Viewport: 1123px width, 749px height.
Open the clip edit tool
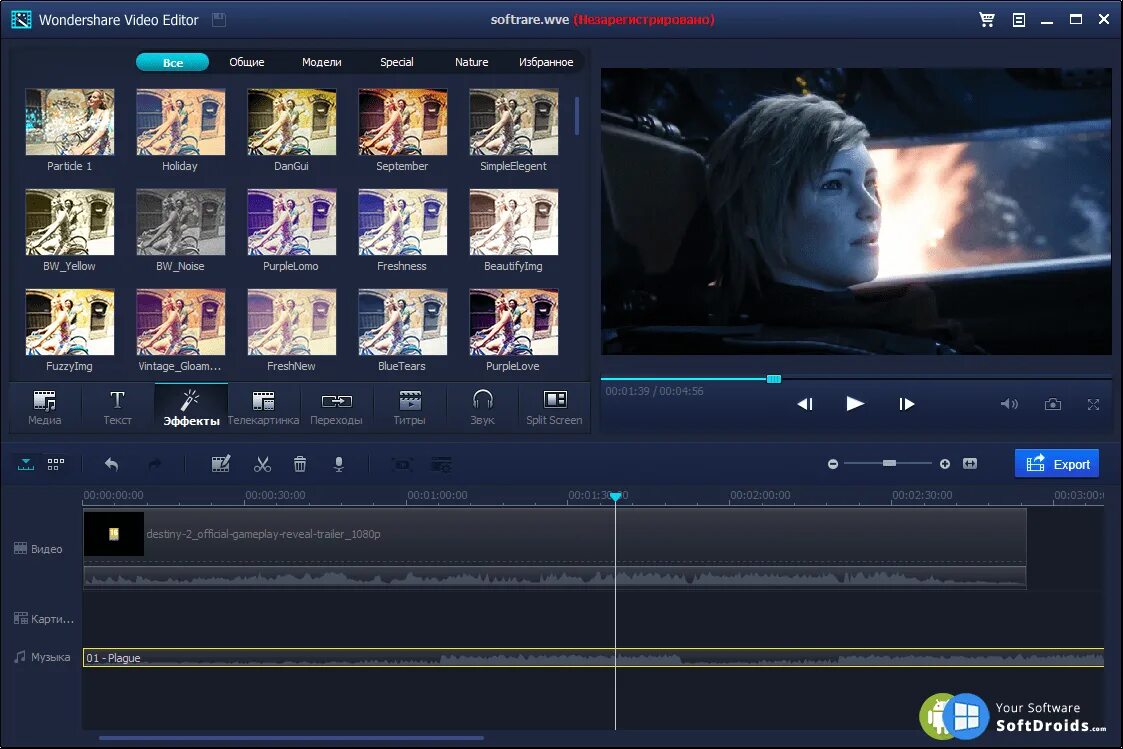(221, 464)
